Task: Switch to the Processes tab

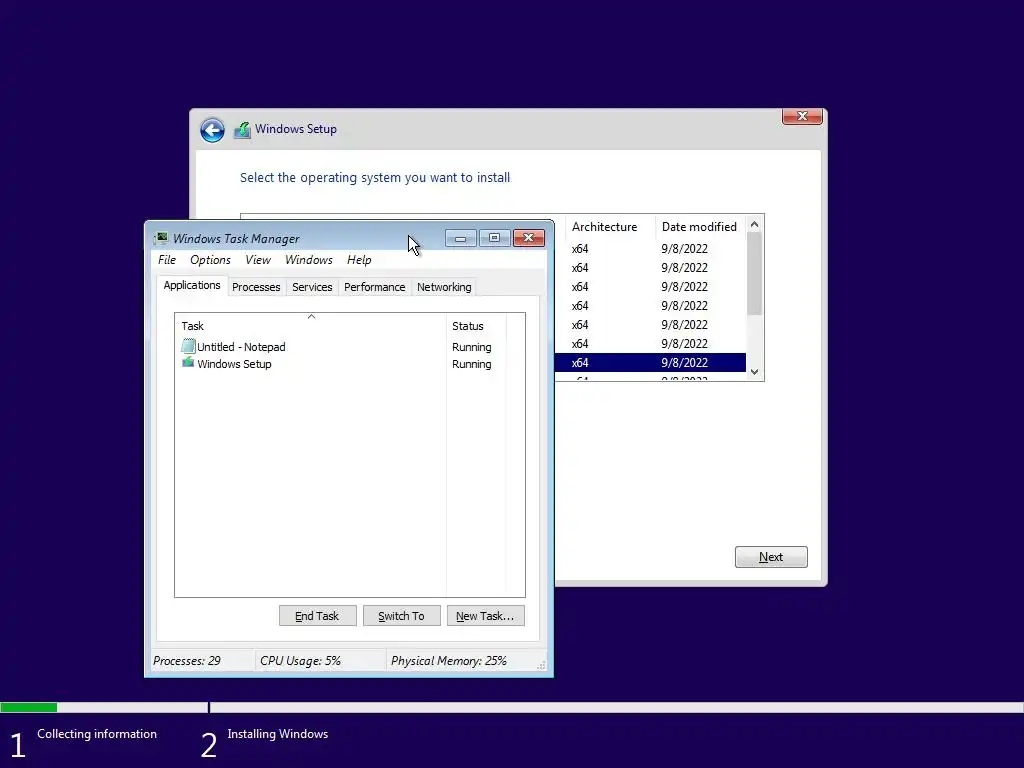Action: pyautogui.click(x=256, y=287)
